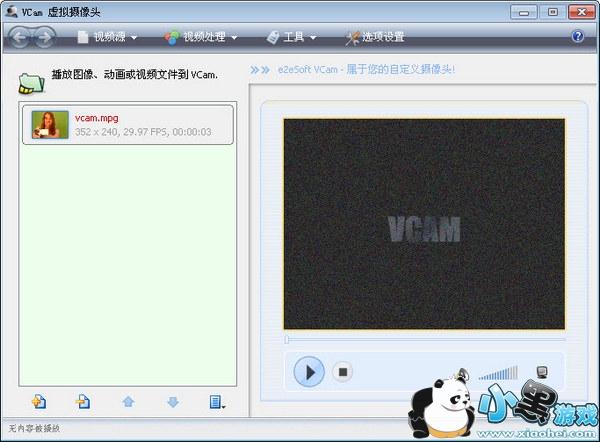Click the wrench settings icon
The image size is (600, 442).
[352, 38]
